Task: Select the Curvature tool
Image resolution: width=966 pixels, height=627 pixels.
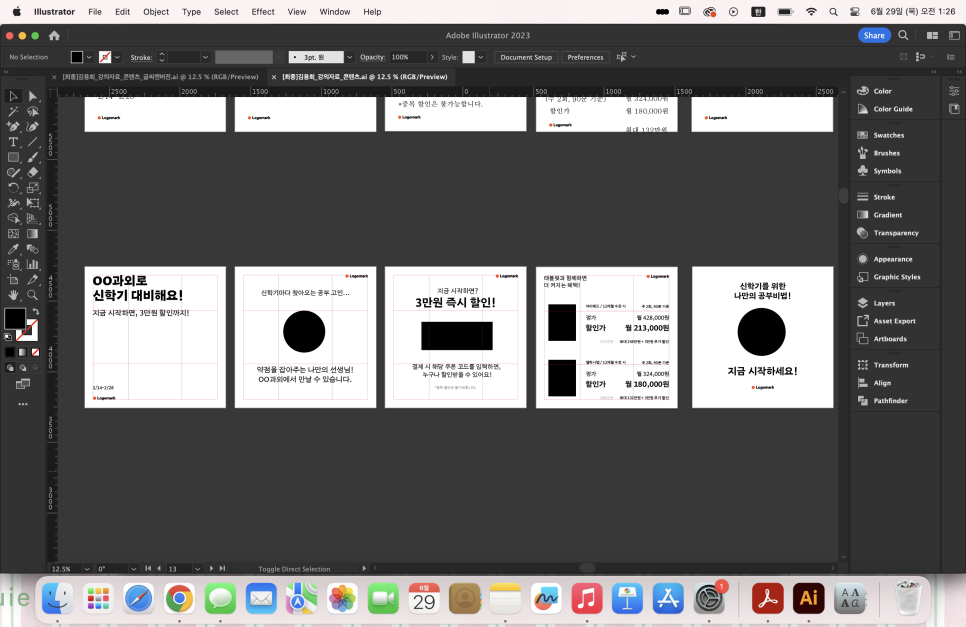Action: click(33, 126)
